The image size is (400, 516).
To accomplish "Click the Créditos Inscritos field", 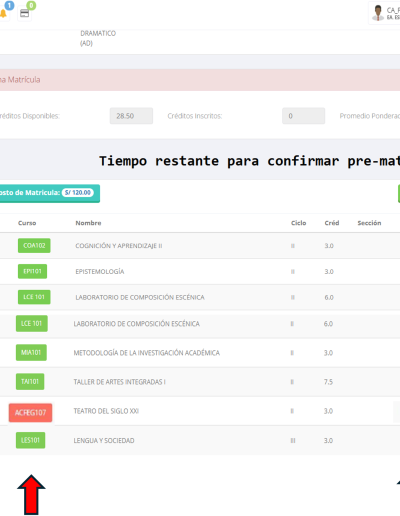I will click(303, 116).
